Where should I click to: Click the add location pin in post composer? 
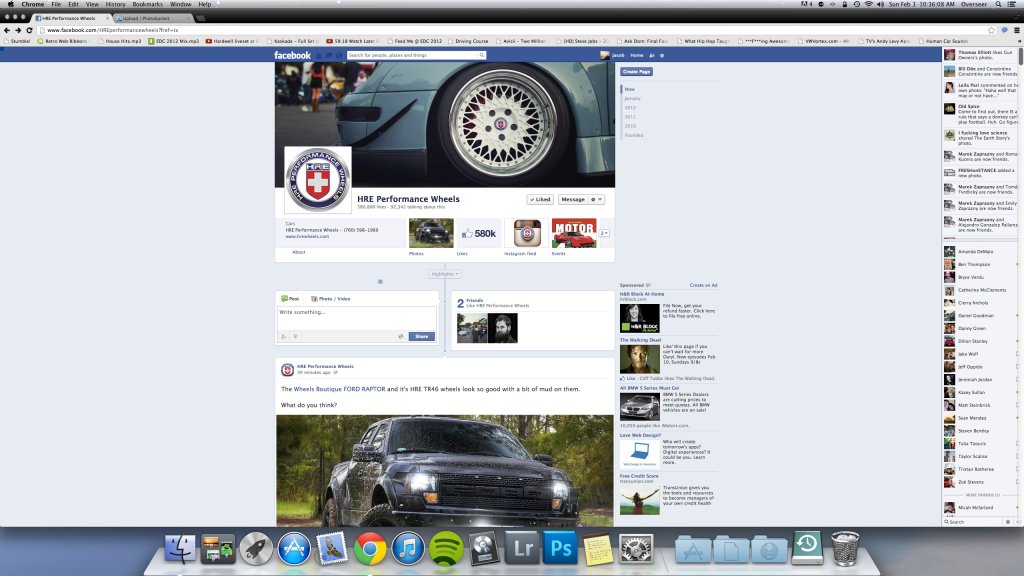[x=295, y=336]
